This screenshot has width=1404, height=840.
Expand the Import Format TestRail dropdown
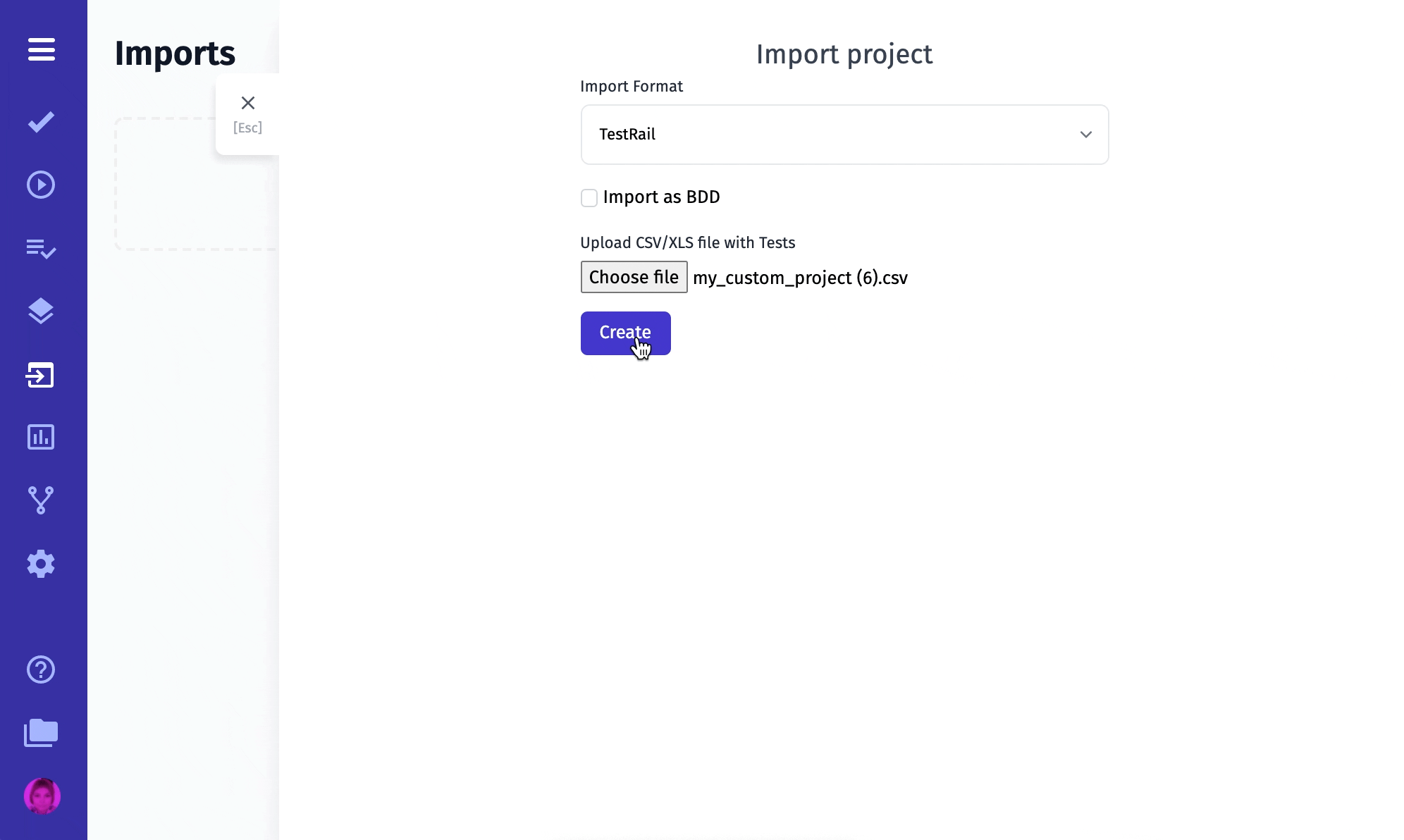(844, 135)
